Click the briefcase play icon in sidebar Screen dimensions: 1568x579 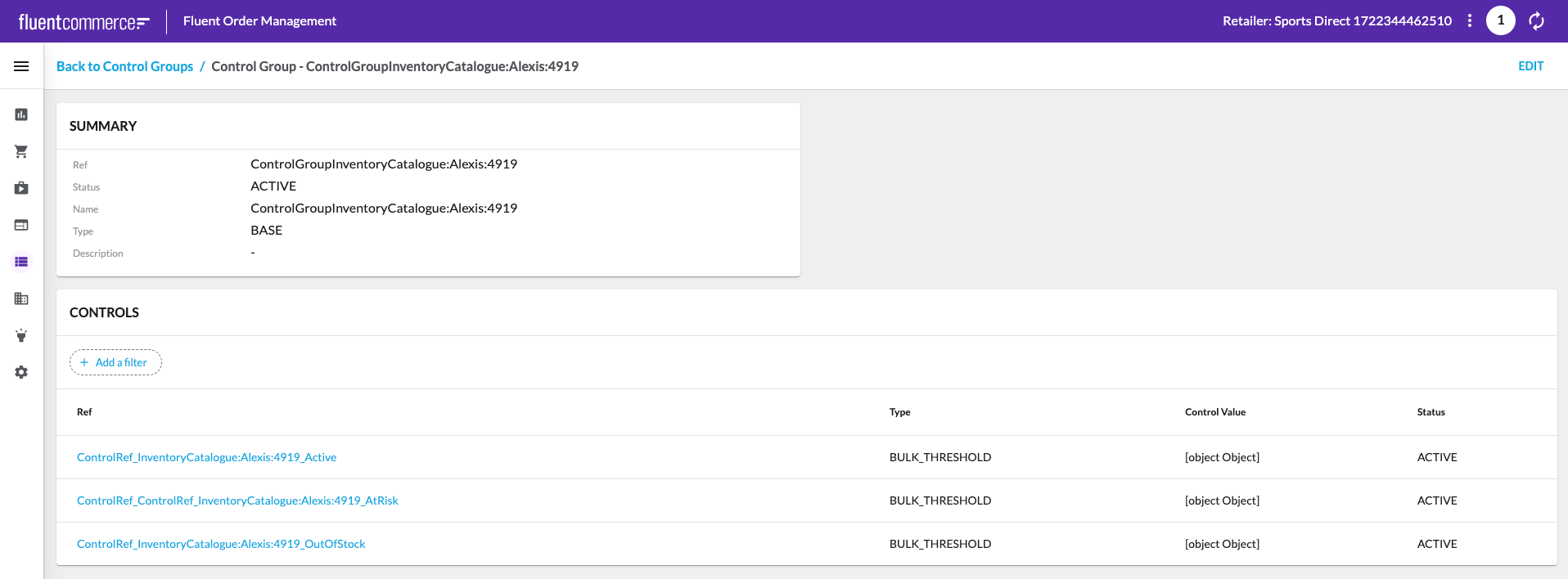point(21,188)
